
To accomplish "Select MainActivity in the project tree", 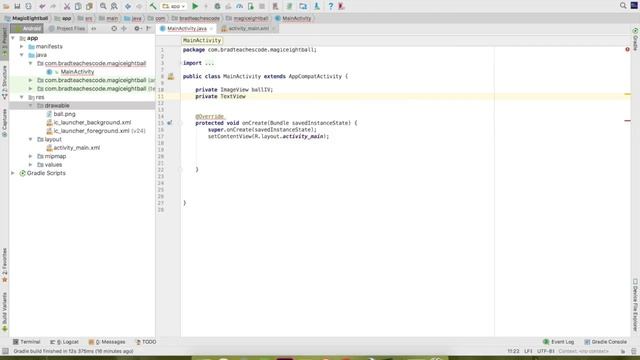I will click(77, 72).
